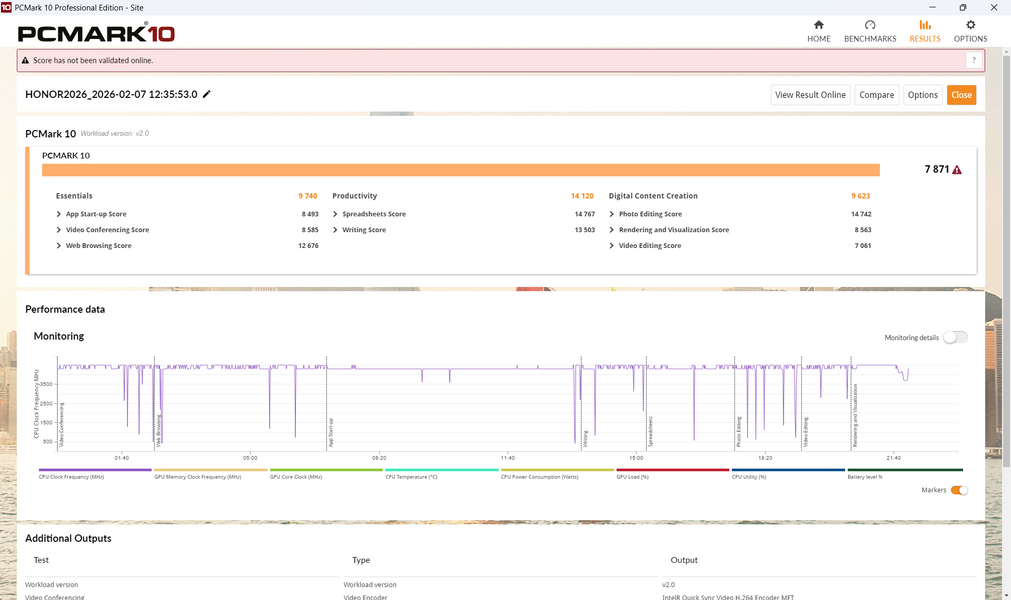Expand Video Conferencing Score row
The height and width of the screenshot is (600, 1011).
[59, 230]
